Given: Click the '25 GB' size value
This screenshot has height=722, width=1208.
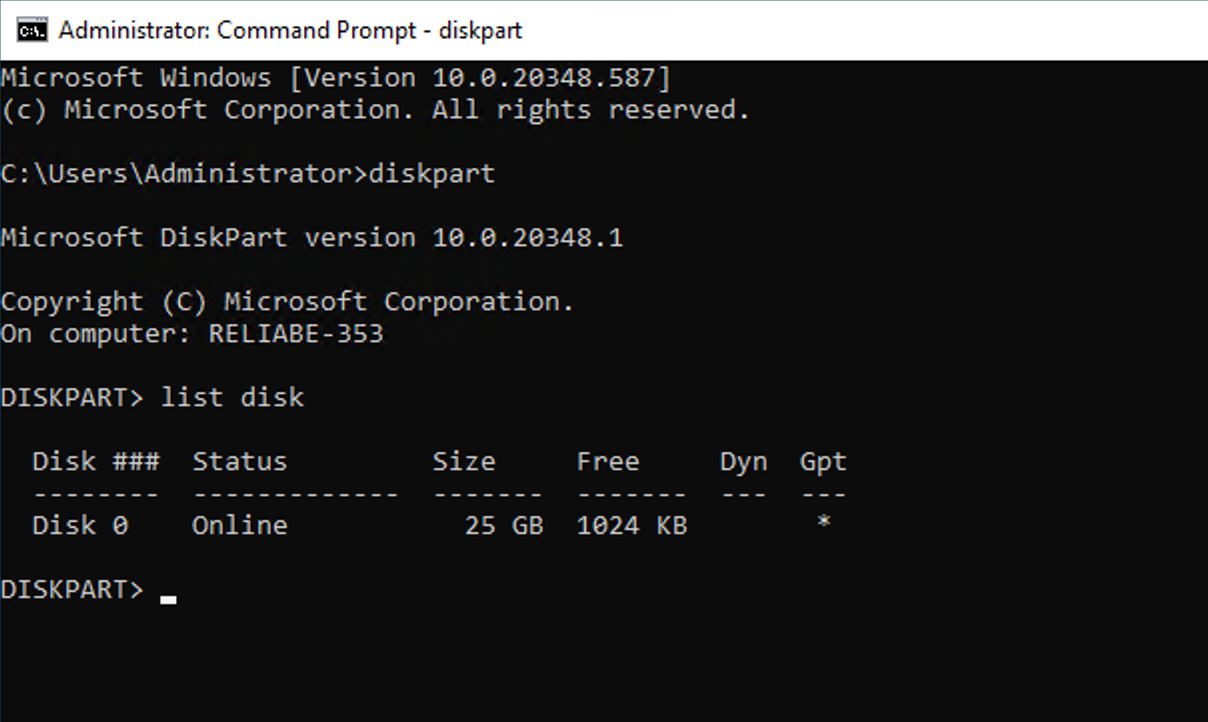Looking at the screenshot, I should [504, 526].
